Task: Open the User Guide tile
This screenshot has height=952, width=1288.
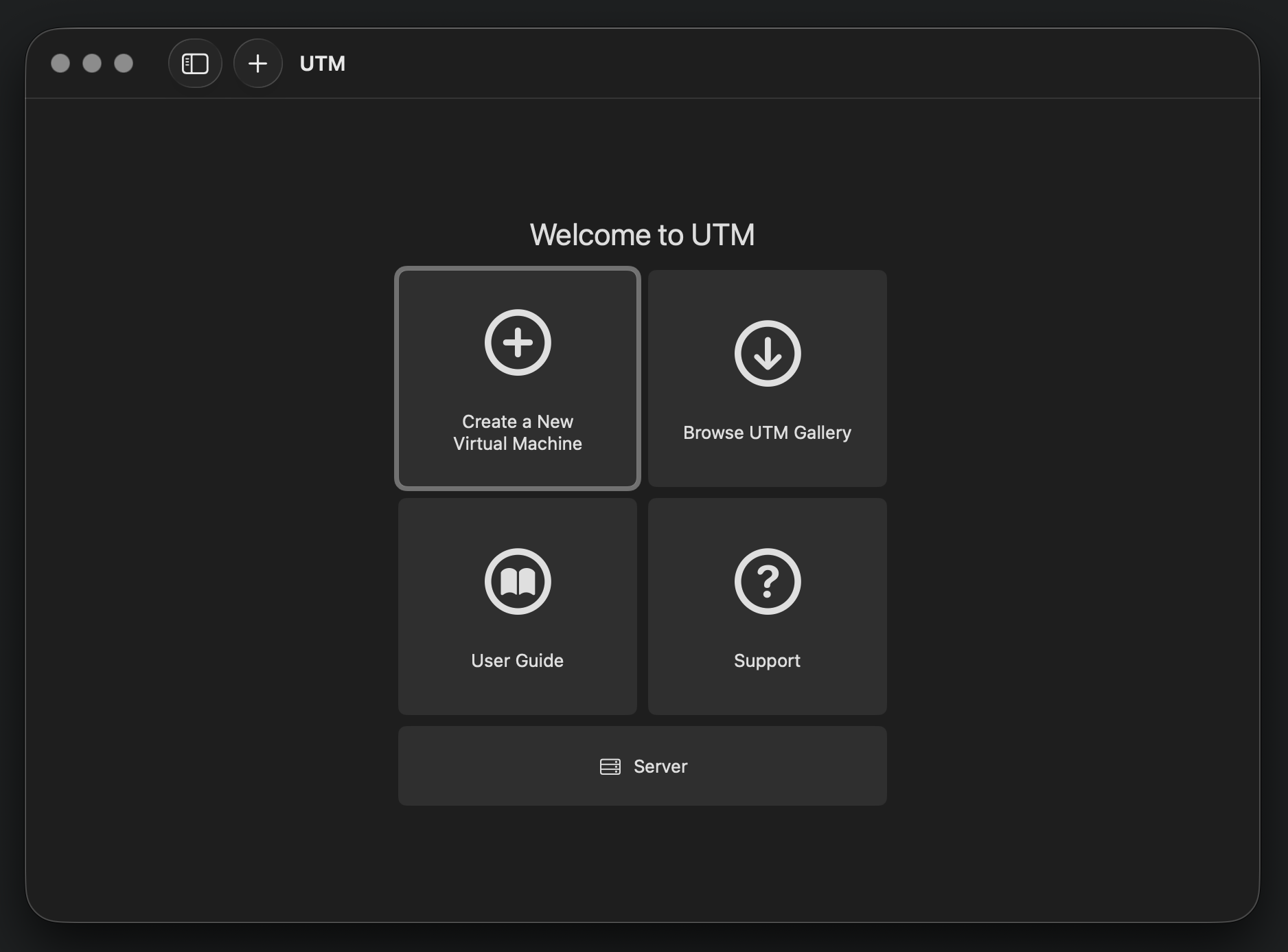Action: 518,607
